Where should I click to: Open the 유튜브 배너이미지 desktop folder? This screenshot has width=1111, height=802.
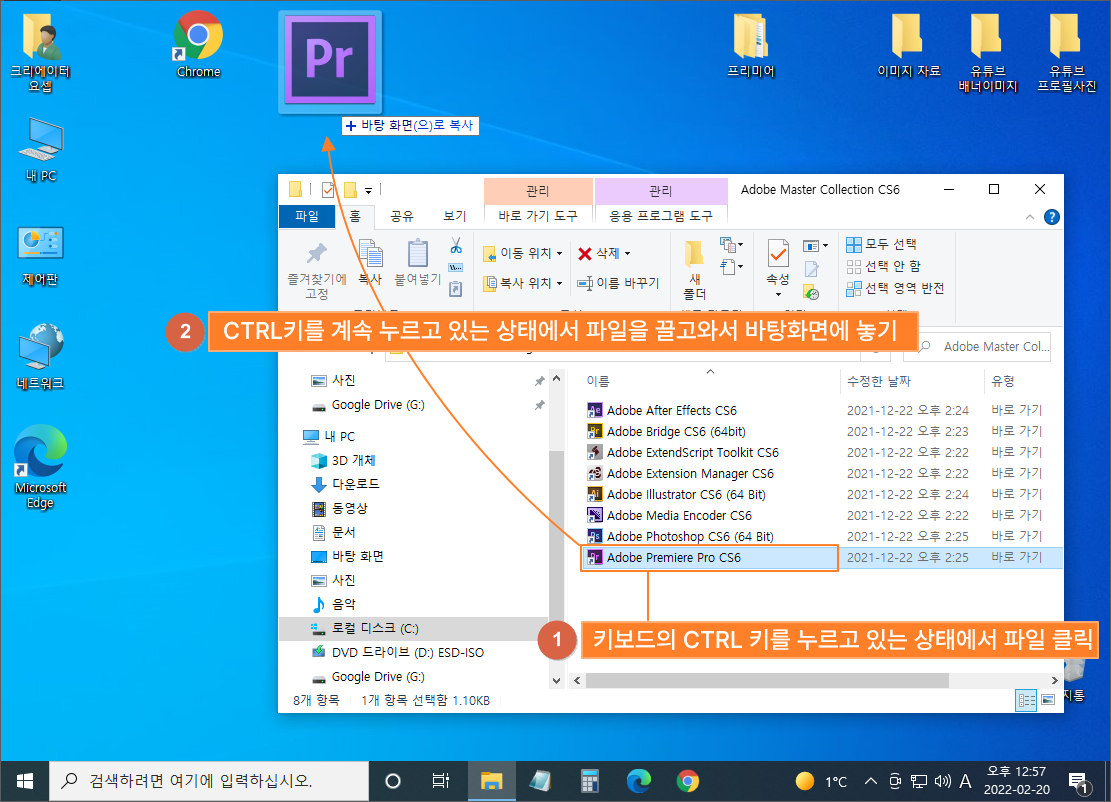point(988,53)
